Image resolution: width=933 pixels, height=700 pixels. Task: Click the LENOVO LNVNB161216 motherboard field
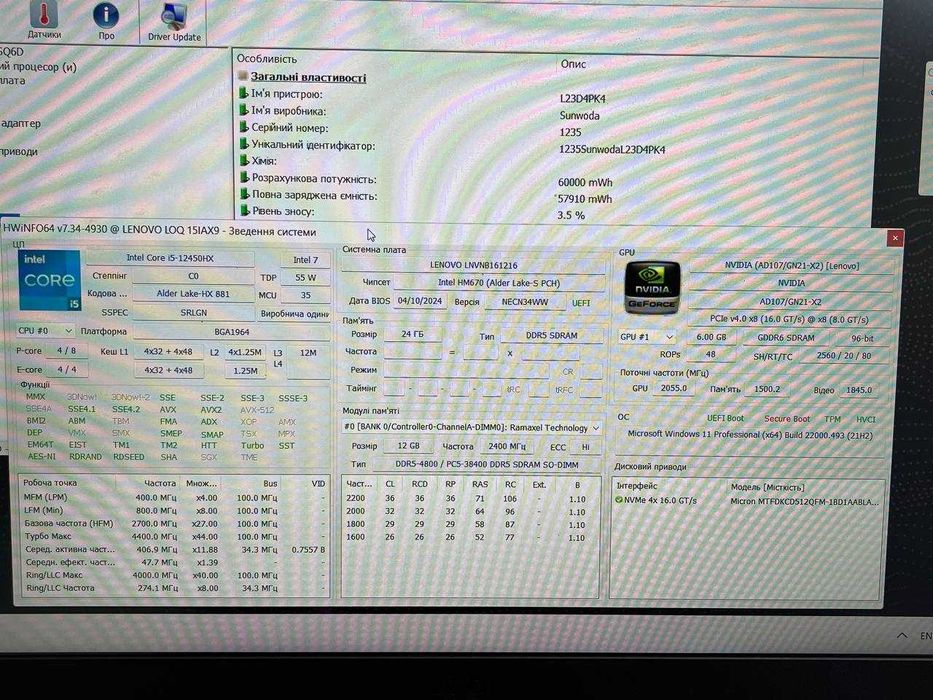[473, 265]
